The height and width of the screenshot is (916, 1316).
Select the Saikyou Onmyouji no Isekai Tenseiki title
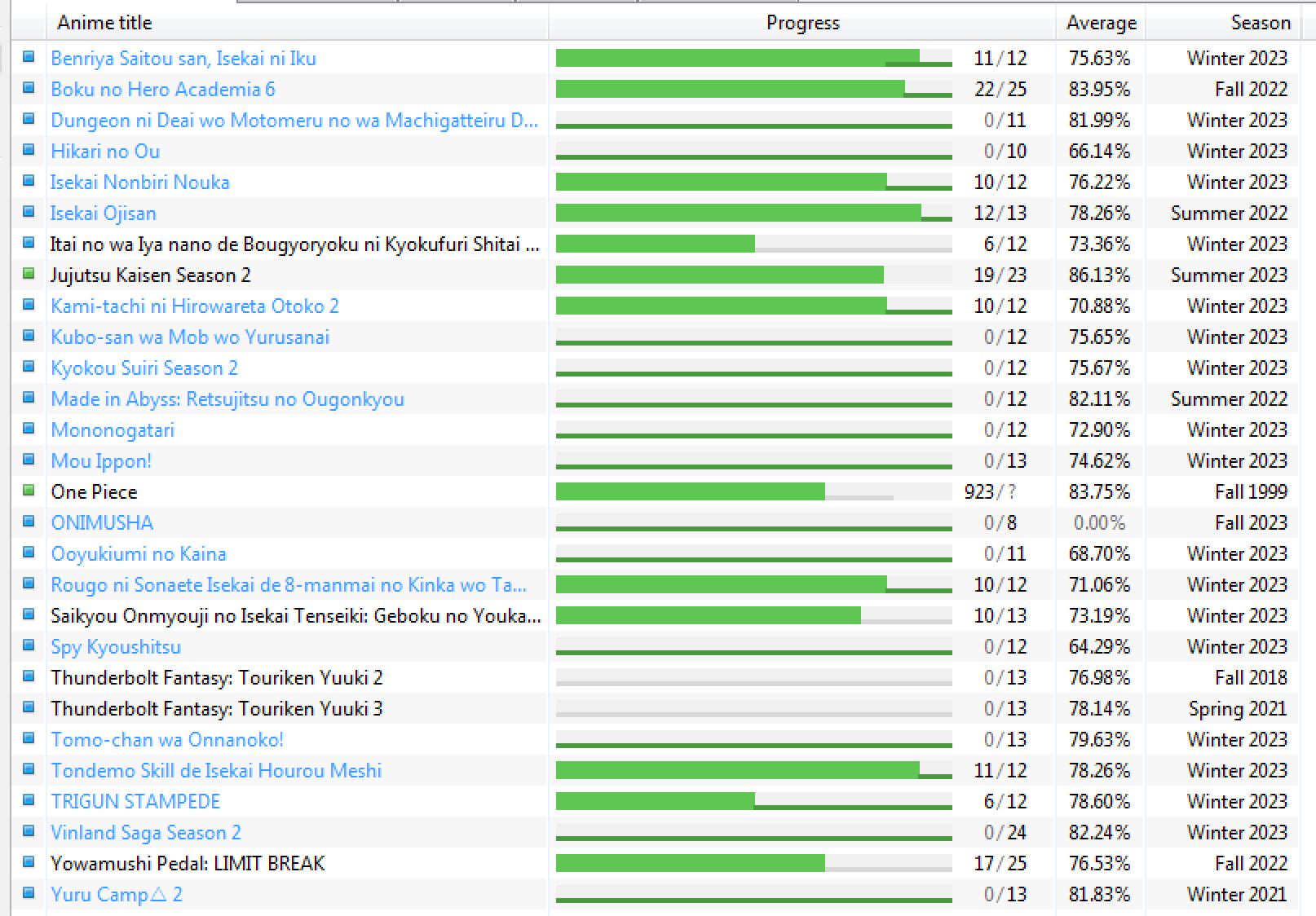click(296, 616)
